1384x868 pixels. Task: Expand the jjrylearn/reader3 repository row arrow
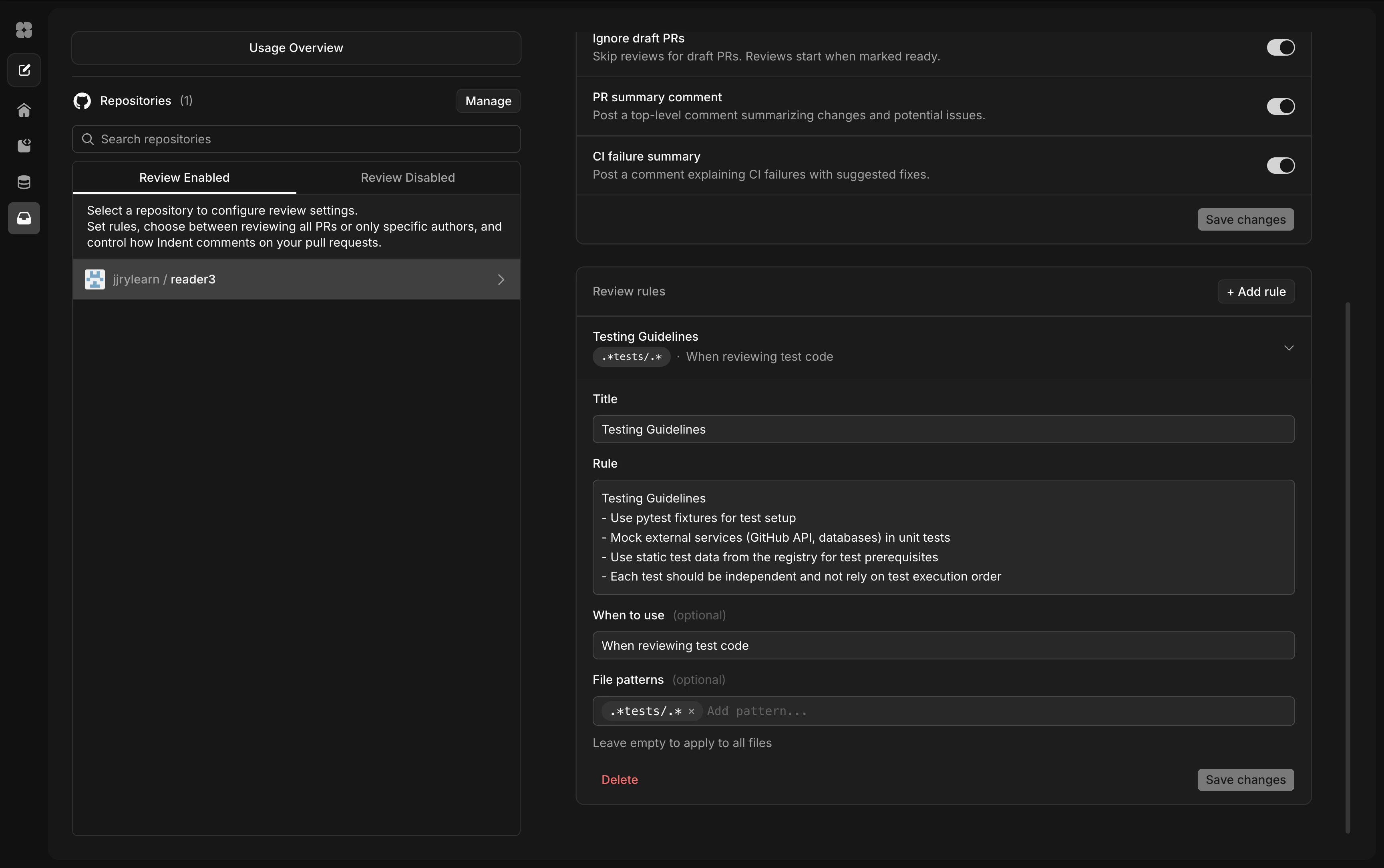click(501, 279)
